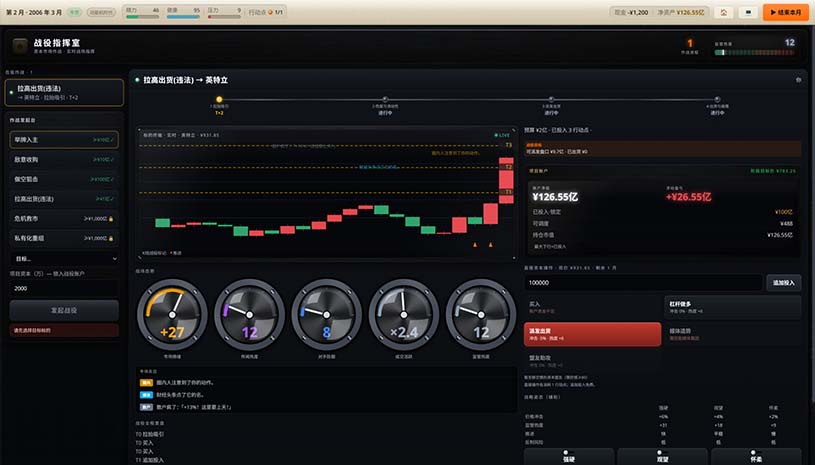Click the 买入 action card

[593, 307]
